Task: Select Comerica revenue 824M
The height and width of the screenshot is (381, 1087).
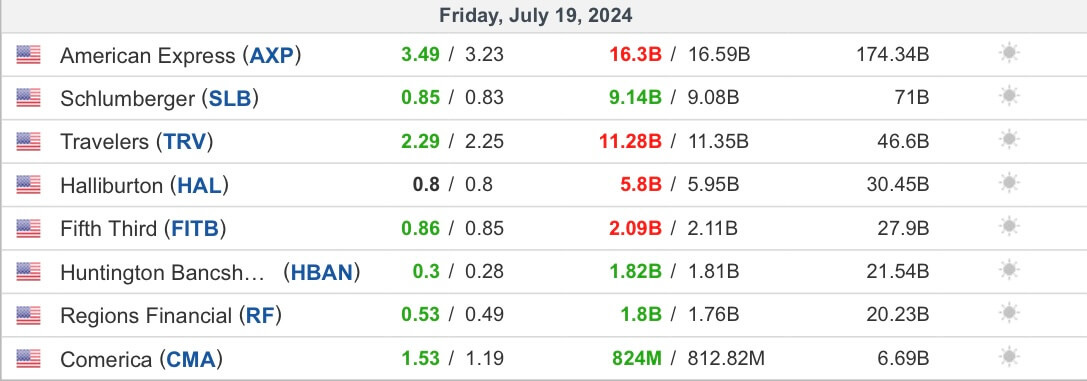Action: tap(637, 358)
